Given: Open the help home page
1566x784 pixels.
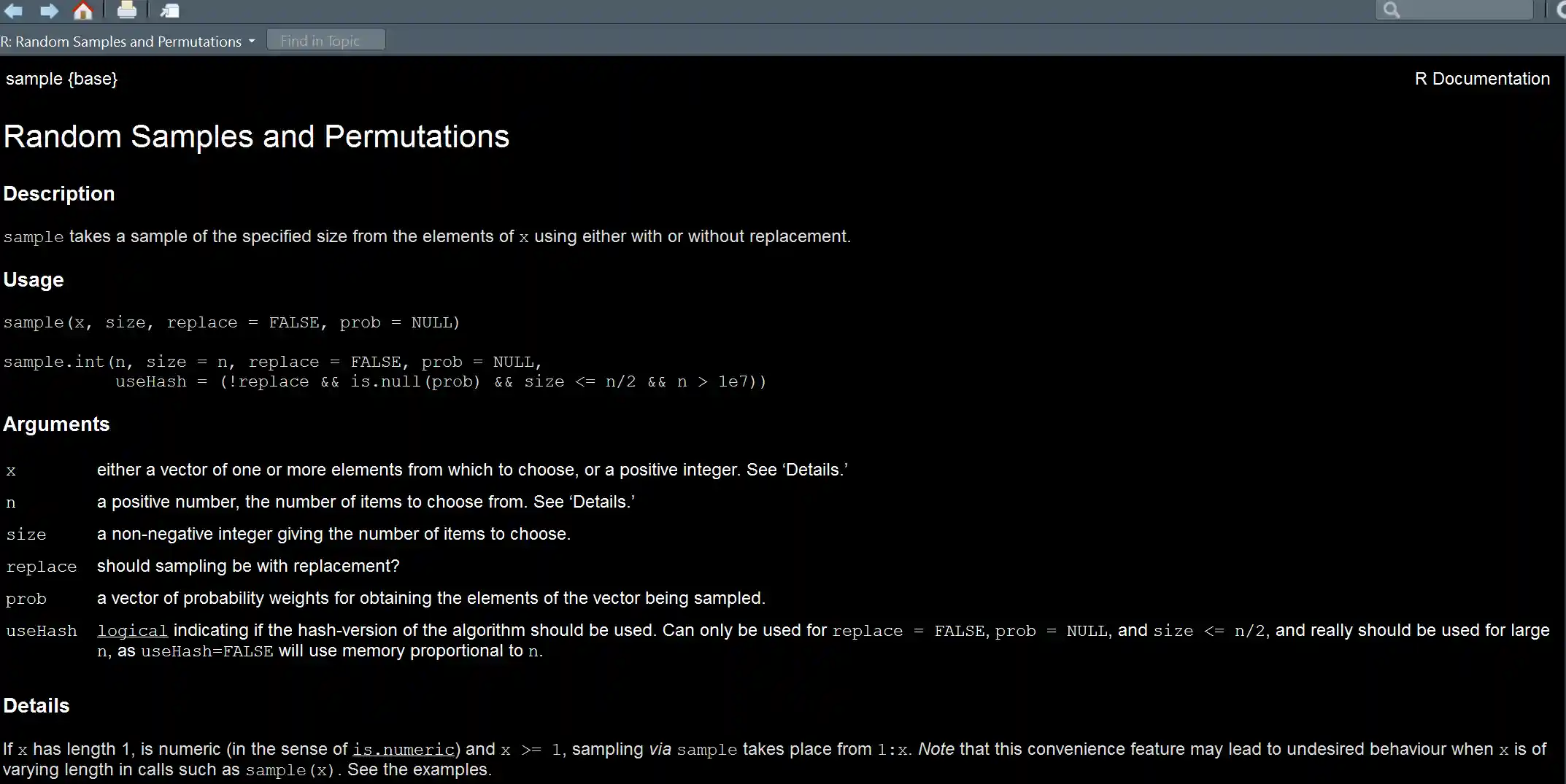Looking at the screenshot, I should pyautogui.click(x=83, y=11).
